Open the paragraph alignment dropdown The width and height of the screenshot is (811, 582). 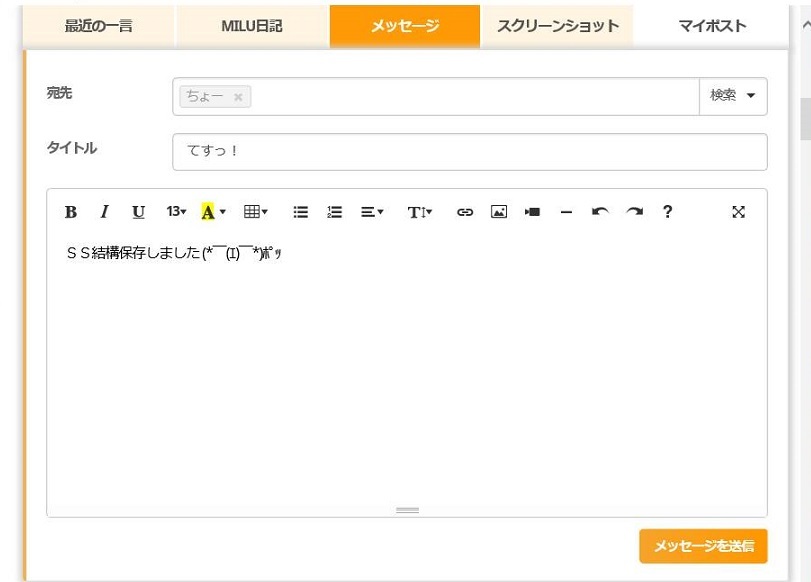[372, 212]
